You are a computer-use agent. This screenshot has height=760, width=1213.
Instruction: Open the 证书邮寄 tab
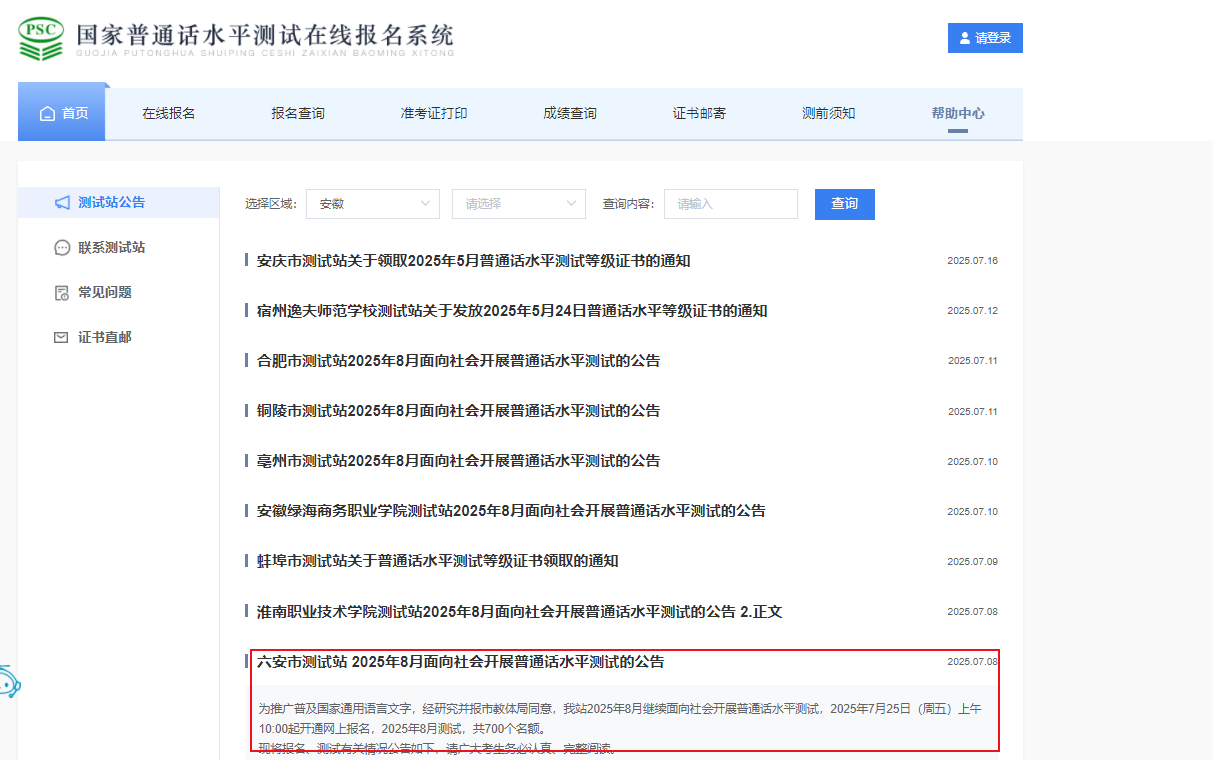coord(700,114)
